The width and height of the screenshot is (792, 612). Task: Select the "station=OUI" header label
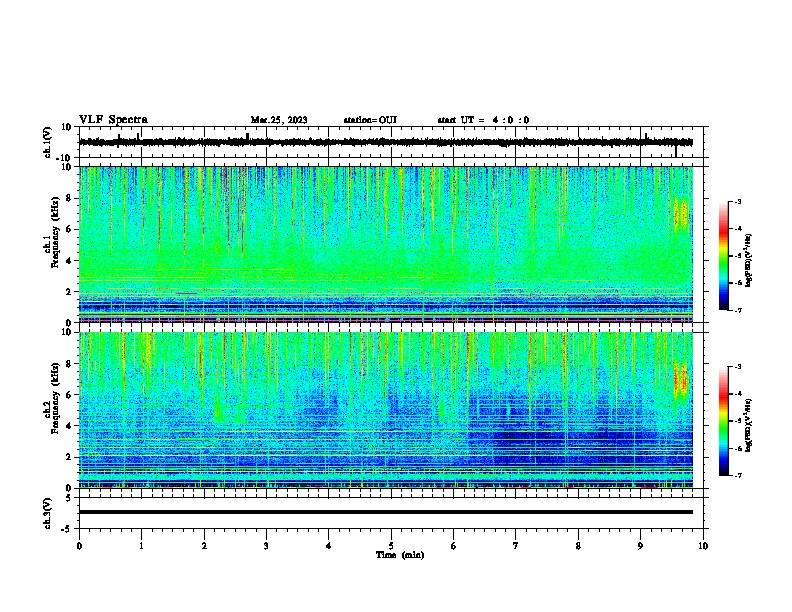(x=370, y=120)
